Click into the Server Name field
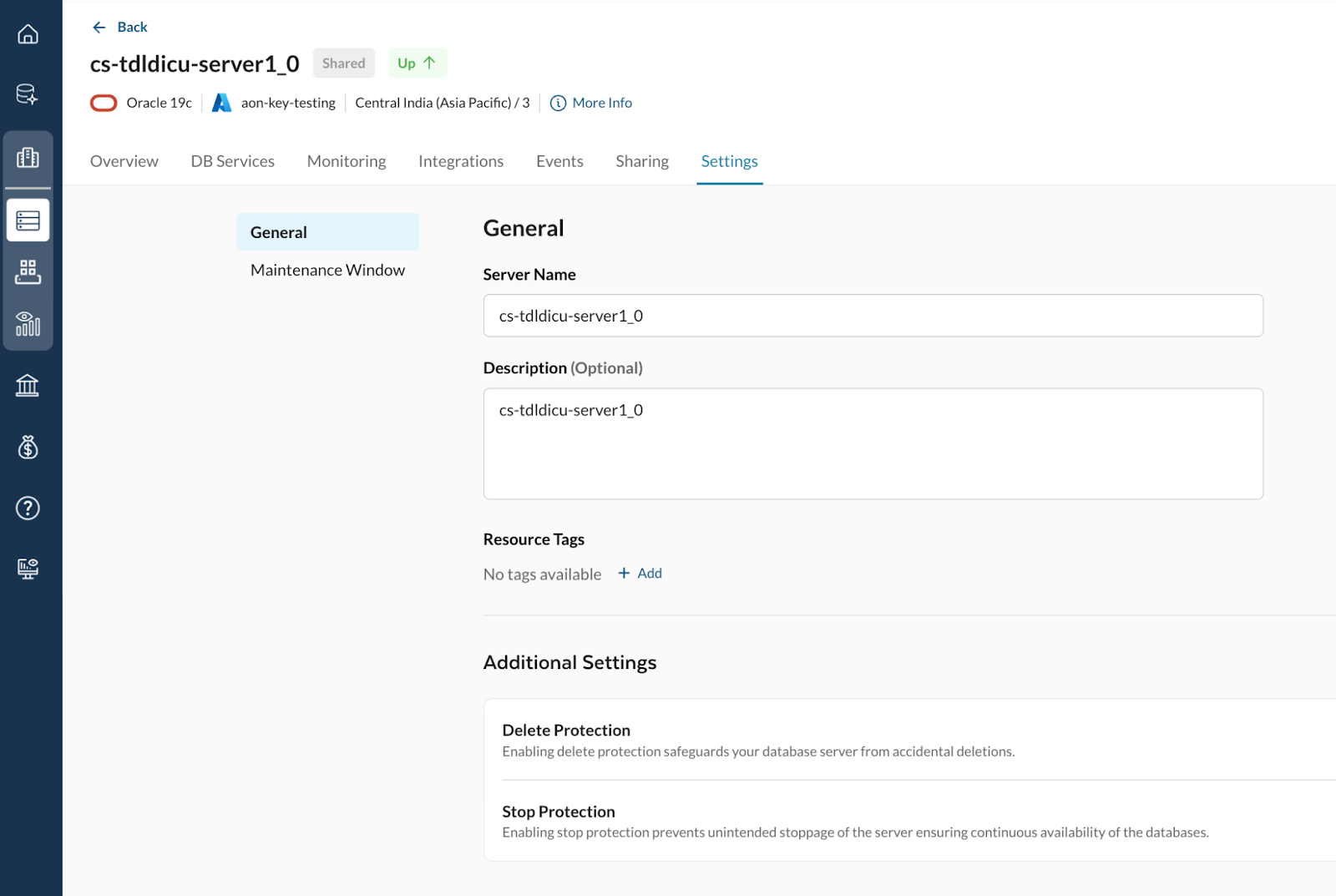Viewport: 1336px width, 896px height. (872, 316)
